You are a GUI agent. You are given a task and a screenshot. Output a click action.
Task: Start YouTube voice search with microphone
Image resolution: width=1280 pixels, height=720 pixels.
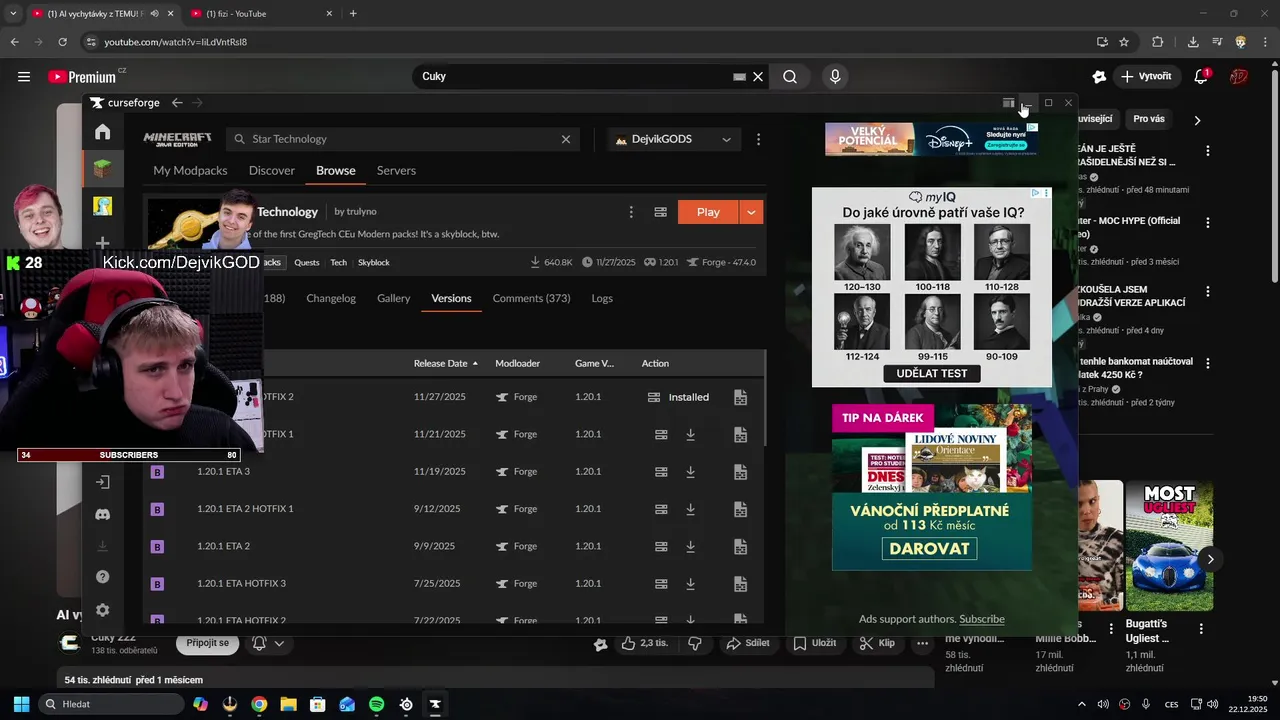[x=835, y=77]
